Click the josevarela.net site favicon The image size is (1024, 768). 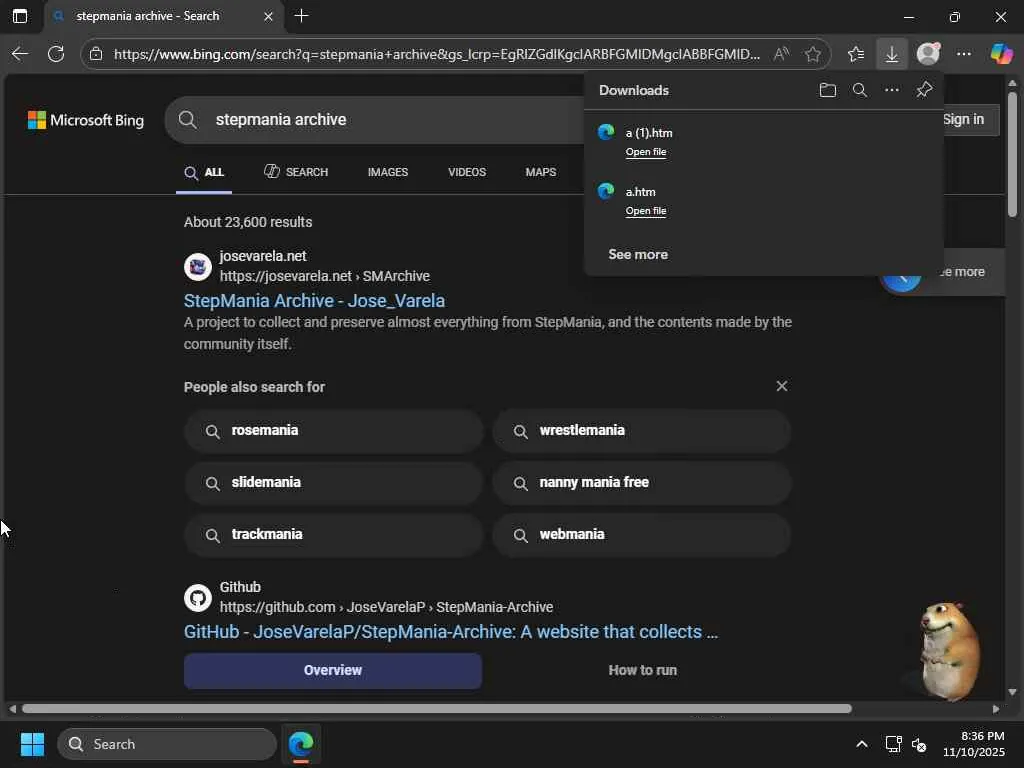click(198, 267)
